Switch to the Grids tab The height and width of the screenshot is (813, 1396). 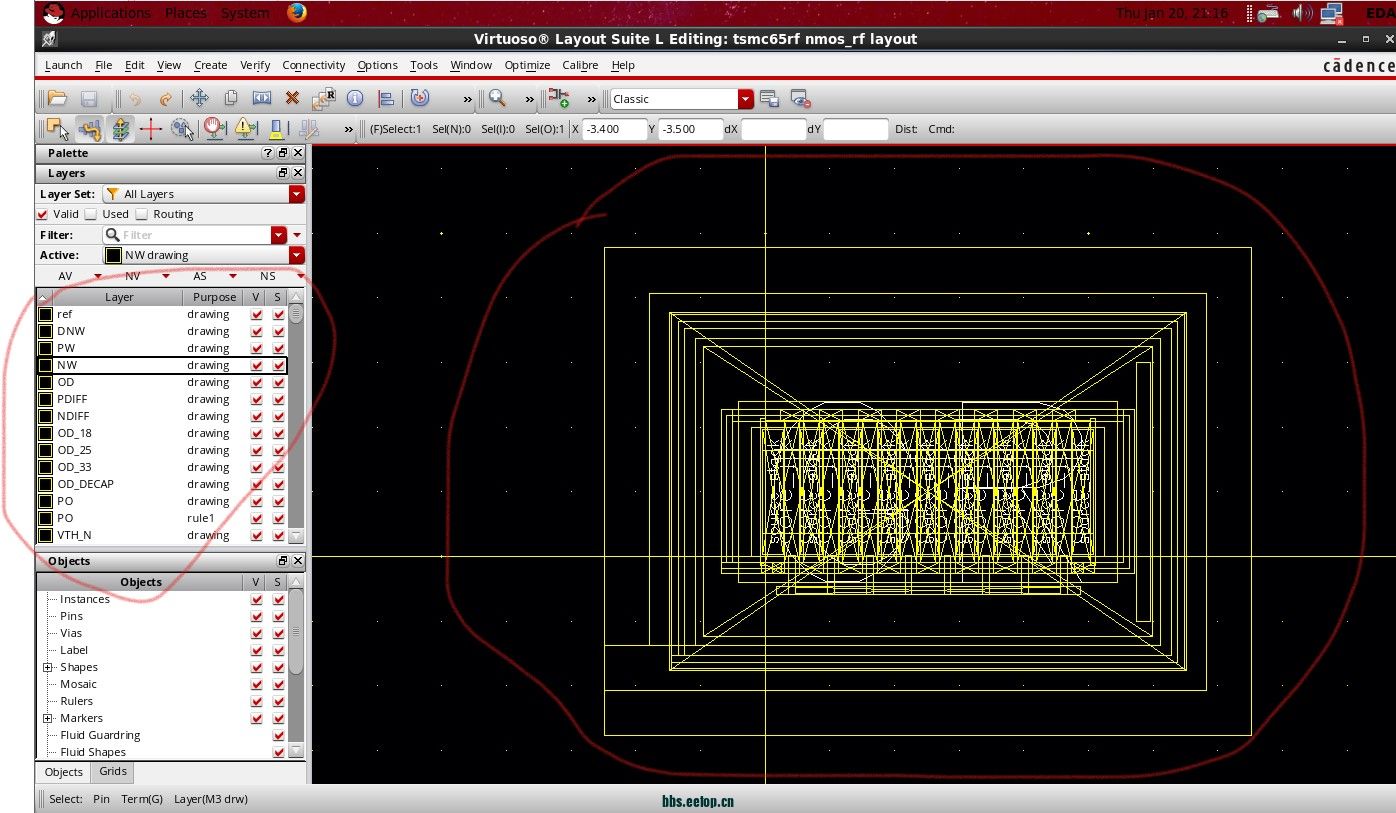[113, 771]
